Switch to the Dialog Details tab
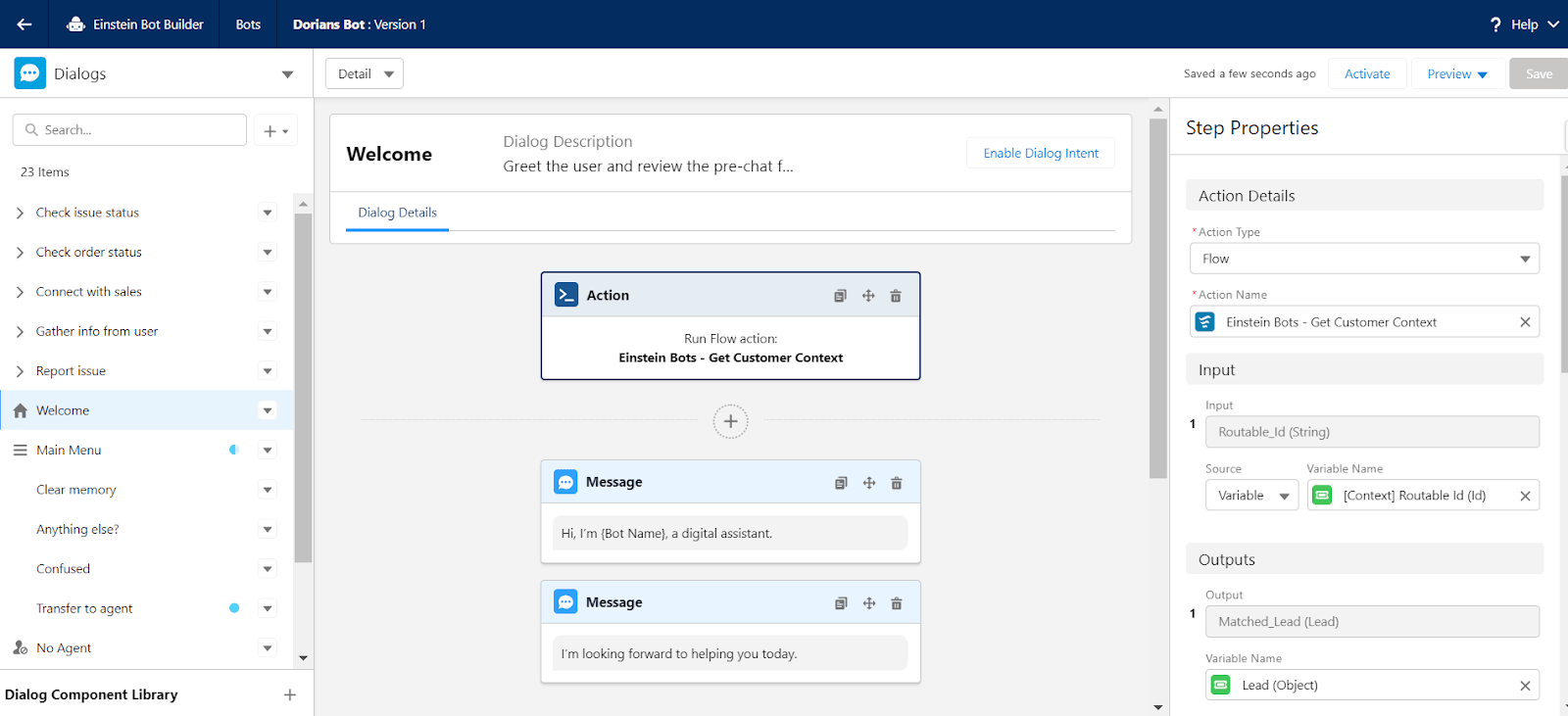 click(x=397, y=213)
